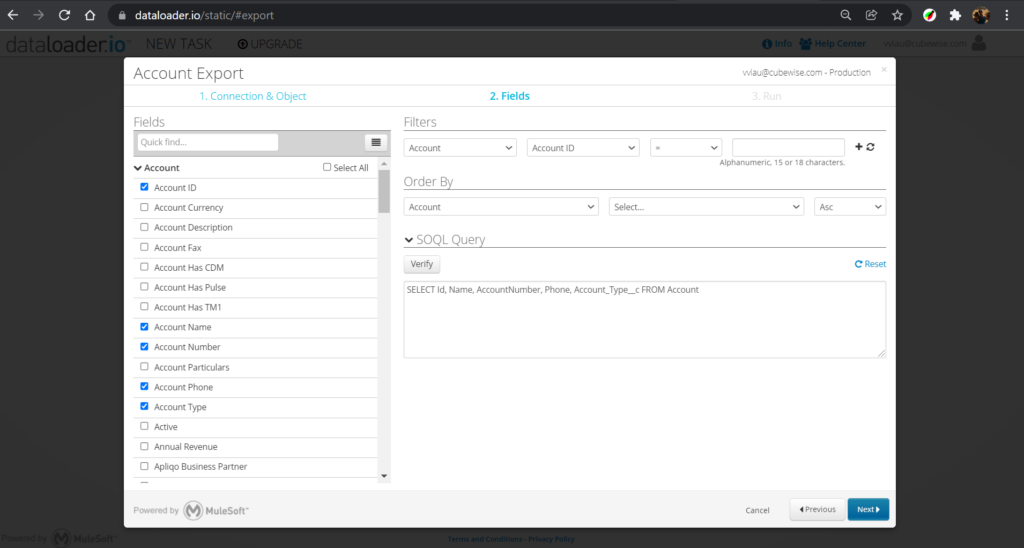Go to Connection & Object step
The height and width of the screenshot is (548, 1024).
coord(252,96)
